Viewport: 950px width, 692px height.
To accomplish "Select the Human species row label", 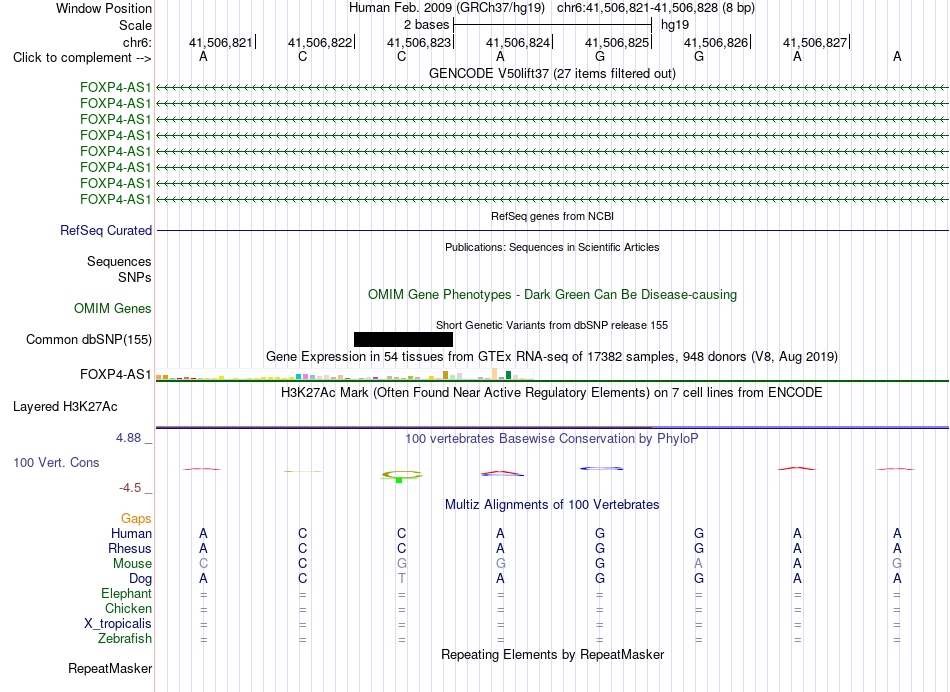I will 131,533.
